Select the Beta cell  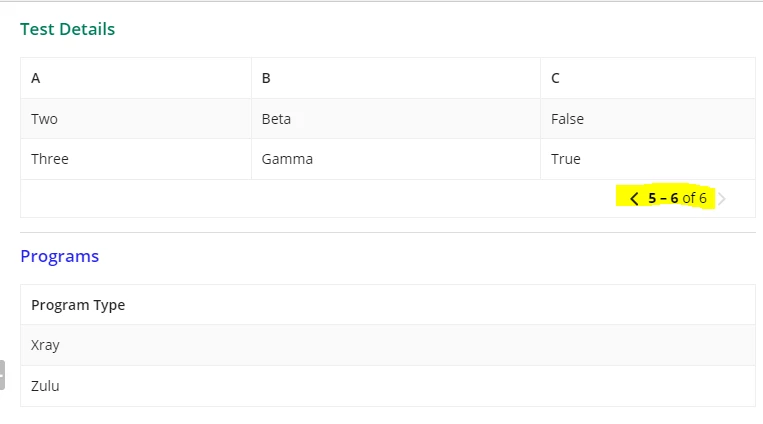coord(396,119)
